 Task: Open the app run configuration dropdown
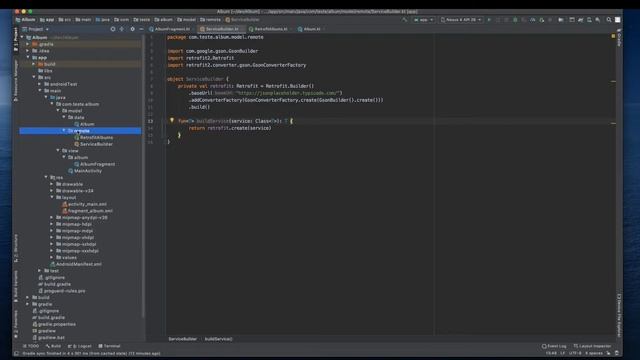pos(423,20)
